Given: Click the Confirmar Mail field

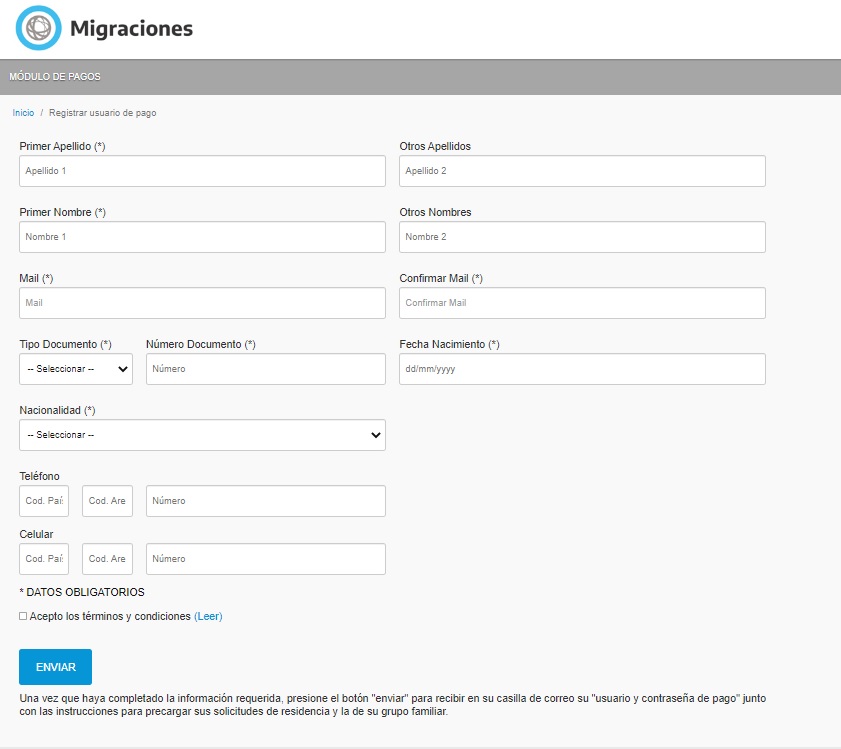Looking at the screenshot, I should click(580, 303).
